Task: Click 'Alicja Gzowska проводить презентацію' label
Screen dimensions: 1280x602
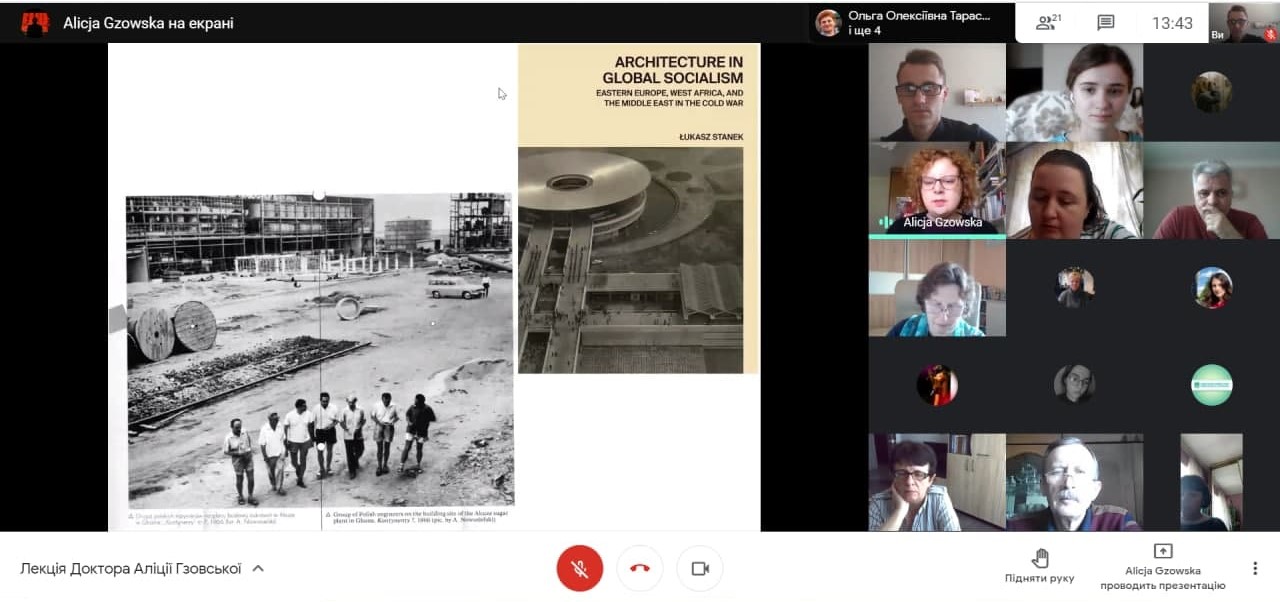Action: 1162,578
